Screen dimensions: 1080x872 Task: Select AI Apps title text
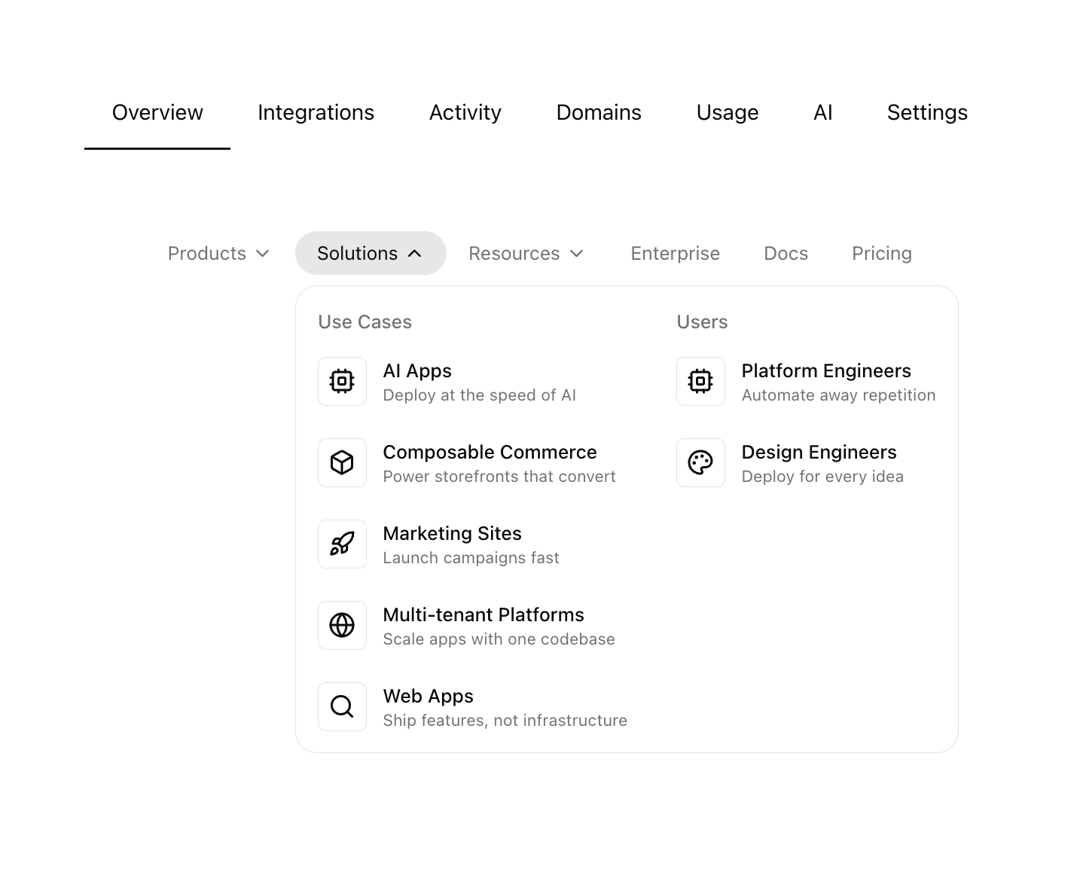point(417,371)
